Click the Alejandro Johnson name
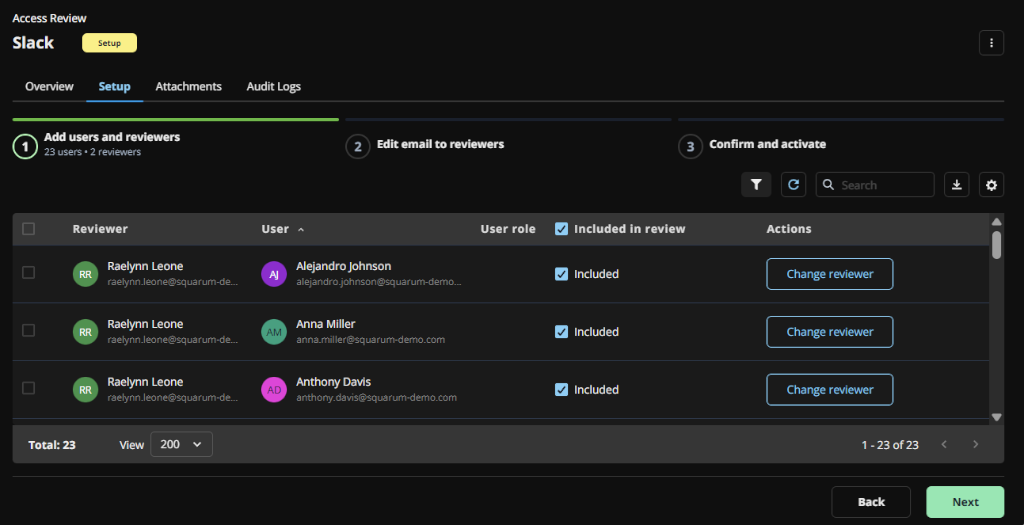1024x525 pixels. click(344, 266)
